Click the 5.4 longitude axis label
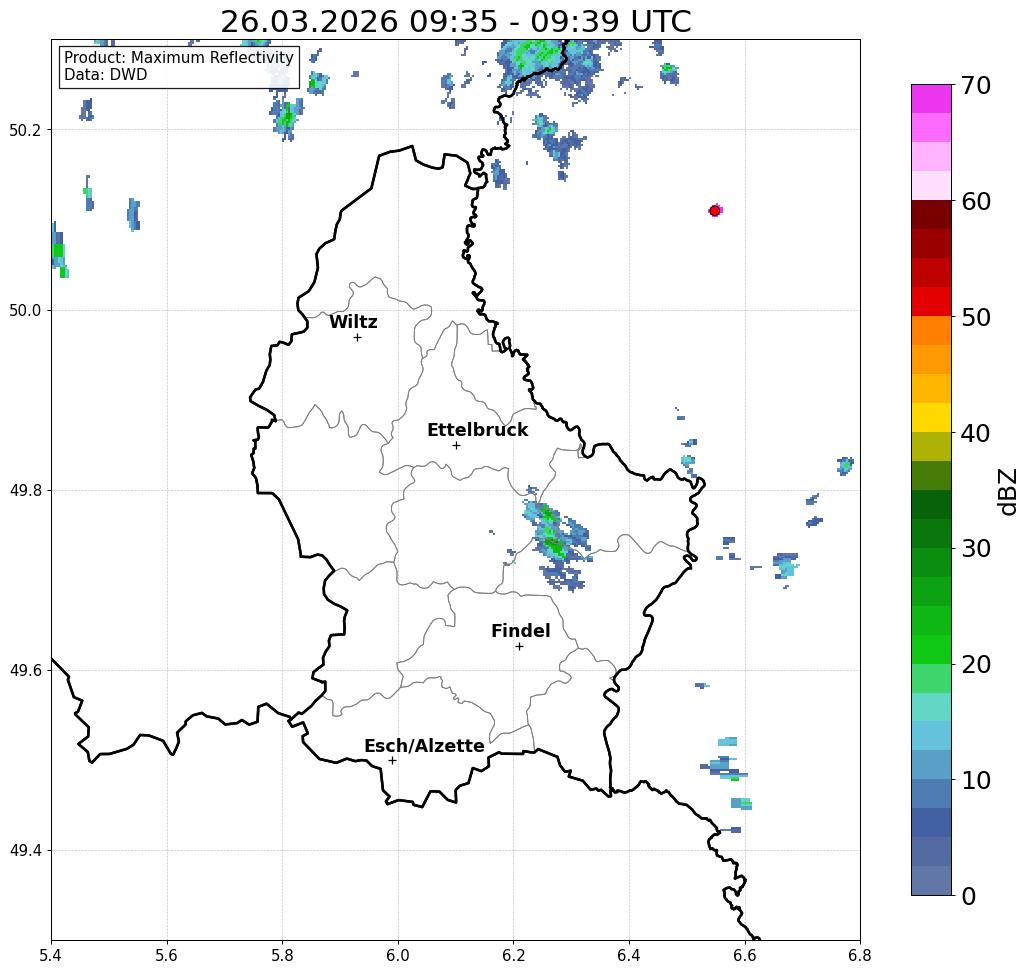This screenshot has width=1029, height=973. coord(51,955)
